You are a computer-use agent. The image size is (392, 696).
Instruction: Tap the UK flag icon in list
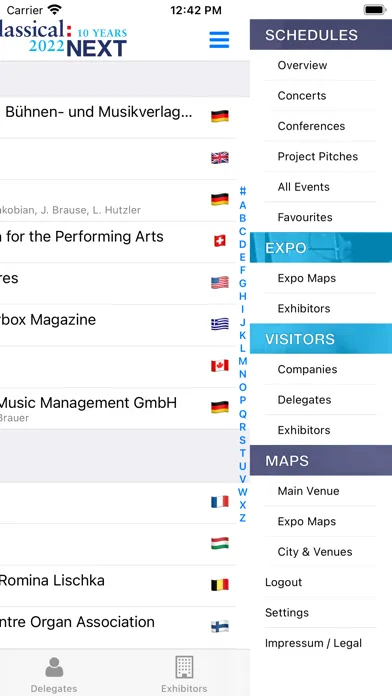point(220,158)
